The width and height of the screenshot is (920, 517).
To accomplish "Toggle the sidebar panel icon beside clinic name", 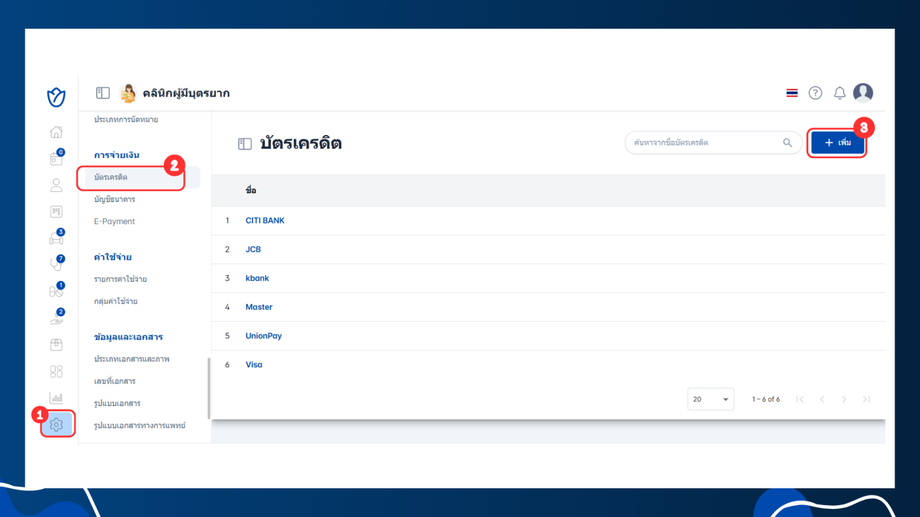I will tap(103, 93).
